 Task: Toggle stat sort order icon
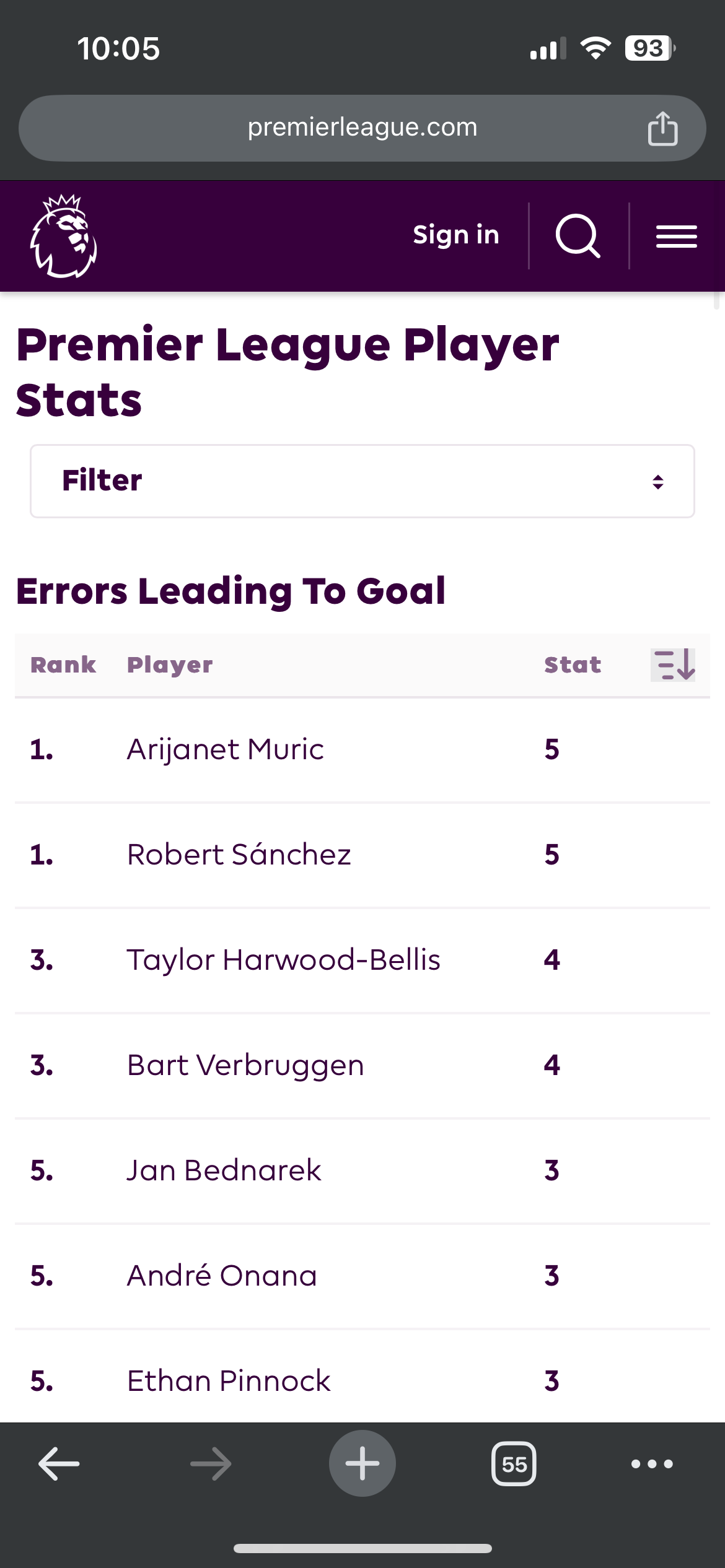tap(673, 665)
